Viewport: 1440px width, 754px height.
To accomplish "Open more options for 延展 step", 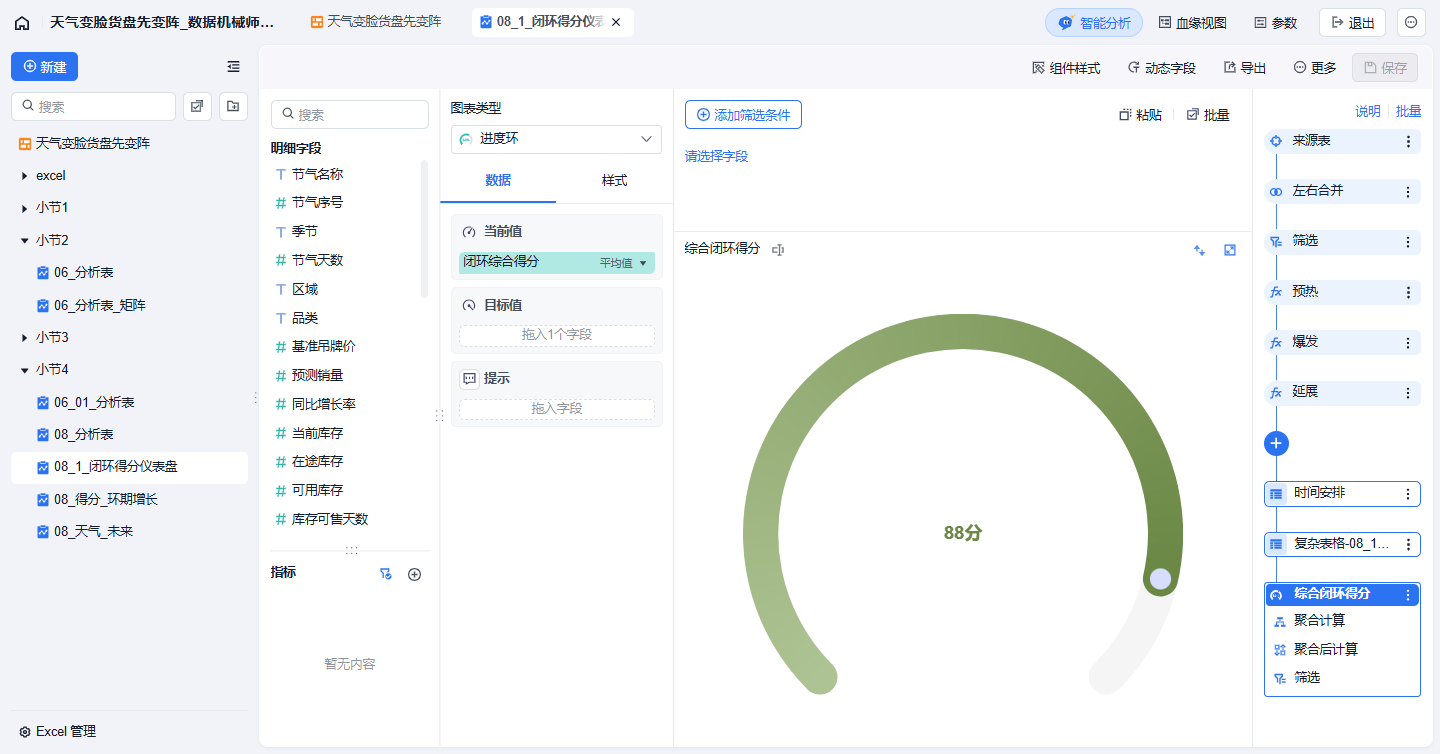I will pyautogui.click(x=1408, y=393).
